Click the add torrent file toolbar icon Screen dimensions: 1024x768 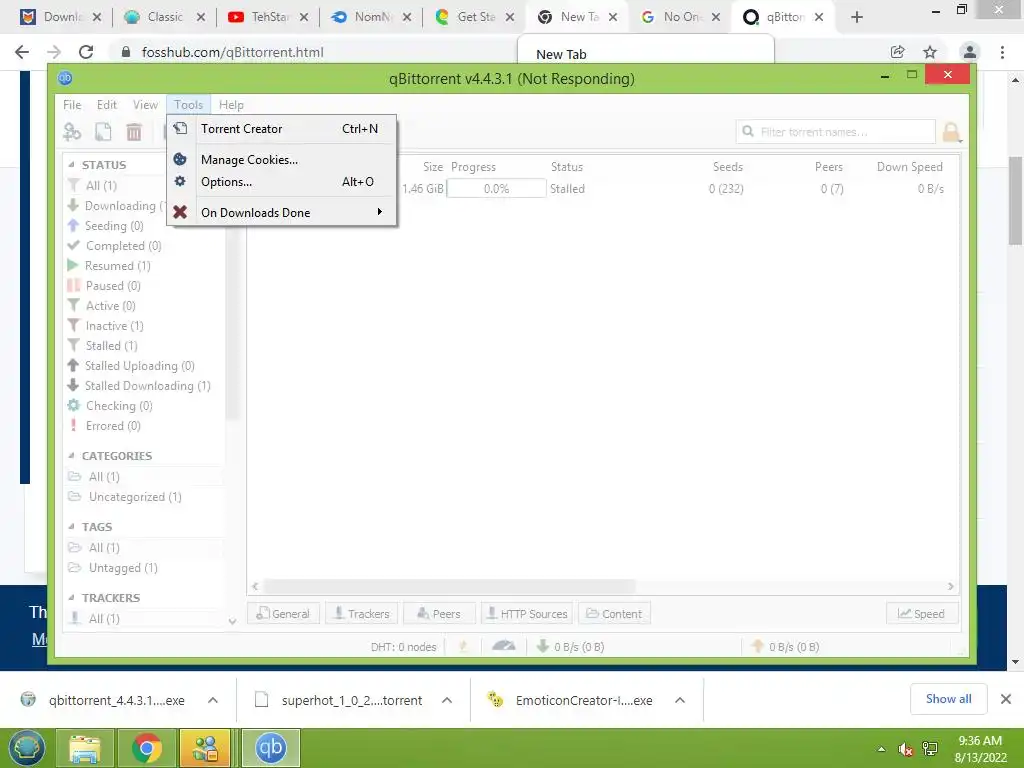pos(103,132)
